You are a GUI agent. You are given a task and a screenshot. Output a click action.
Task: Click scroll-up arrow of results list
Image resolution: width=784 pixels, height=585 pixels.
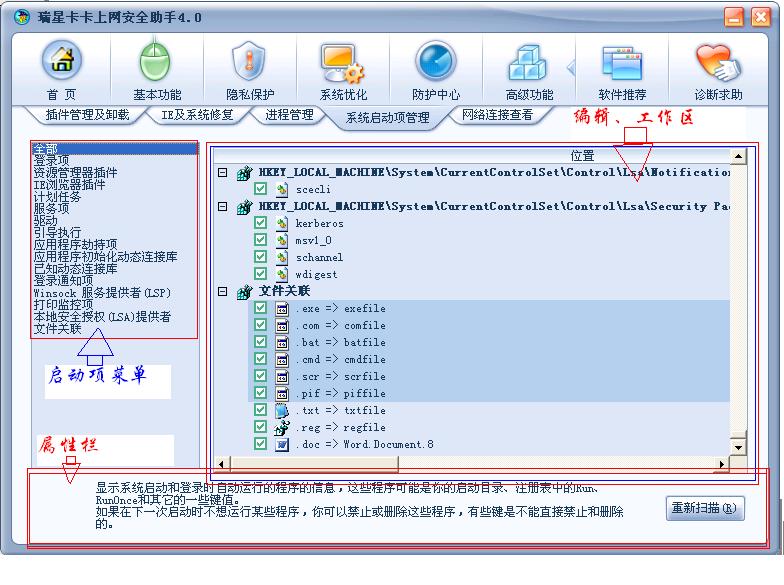click(x=738, y=156)
